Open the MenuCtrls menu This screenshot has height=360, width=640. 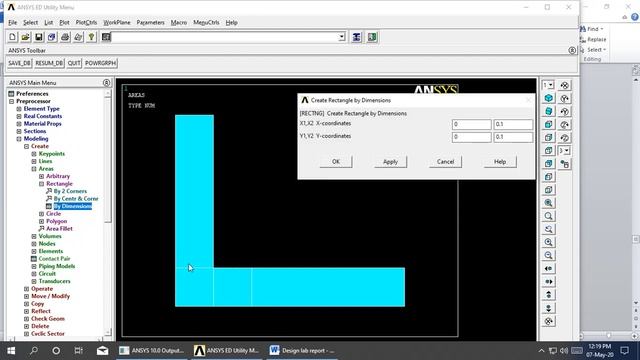206,22
